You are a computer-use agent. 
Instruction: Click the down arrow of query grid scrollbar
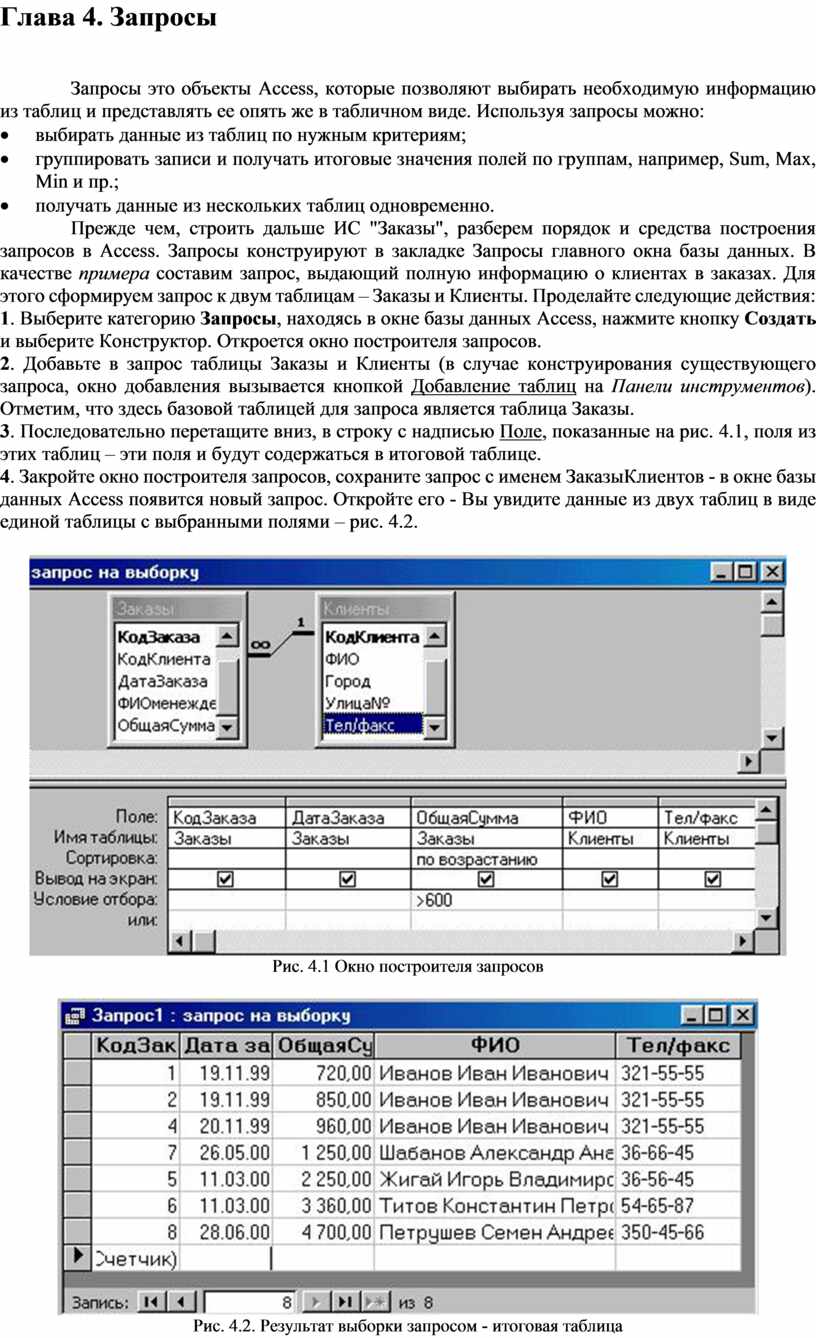[x=765, y=918]
